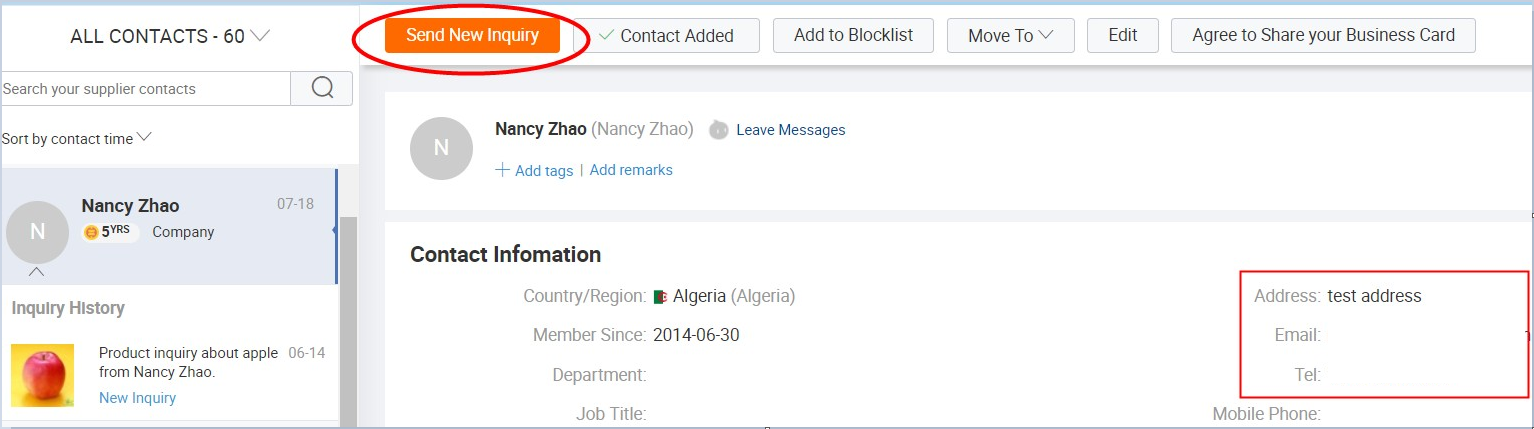Click the apple product thumbnail

click(x=42, y=374)
